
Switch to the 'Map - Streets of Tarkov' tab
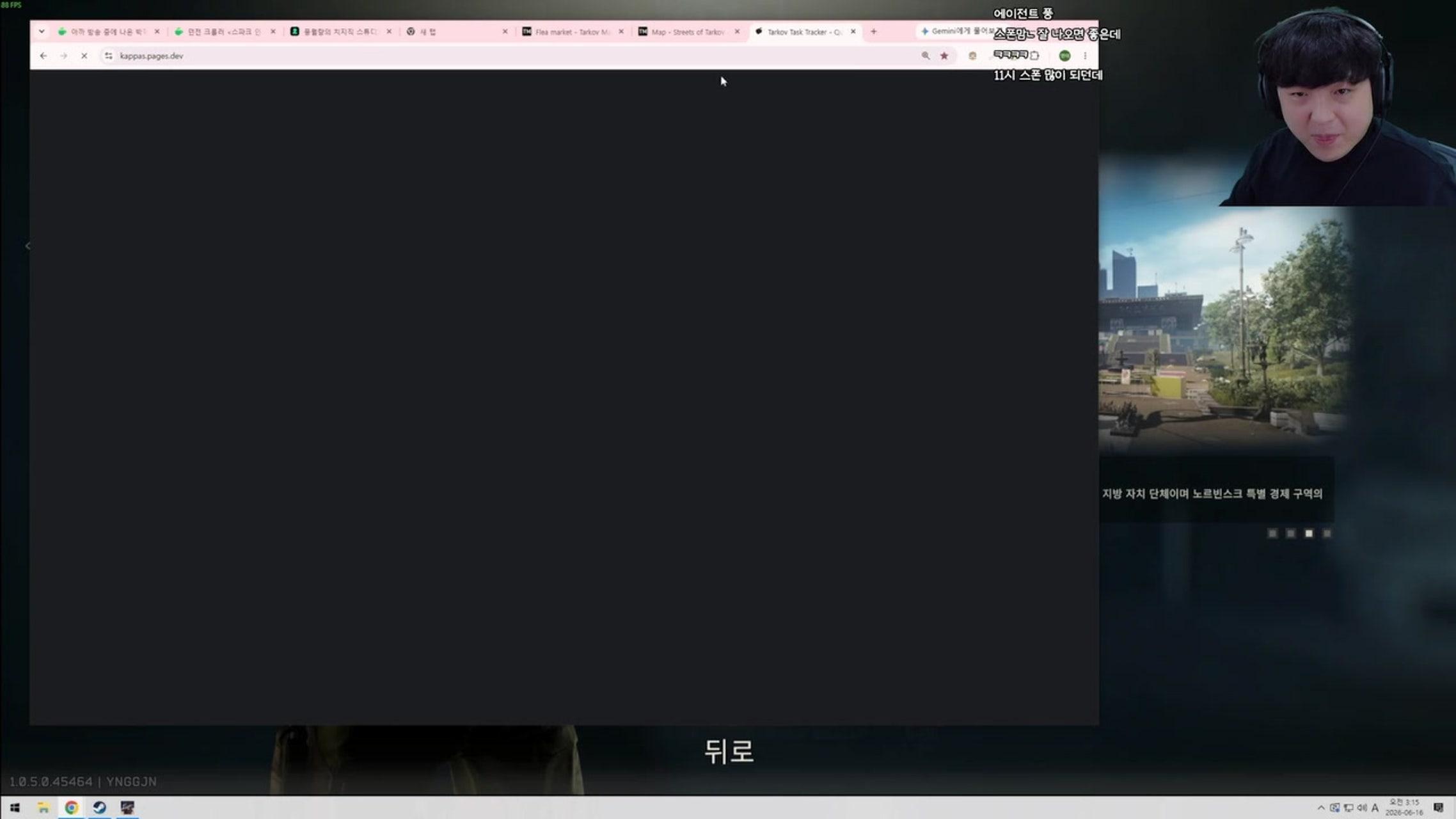tap(688, 31)
